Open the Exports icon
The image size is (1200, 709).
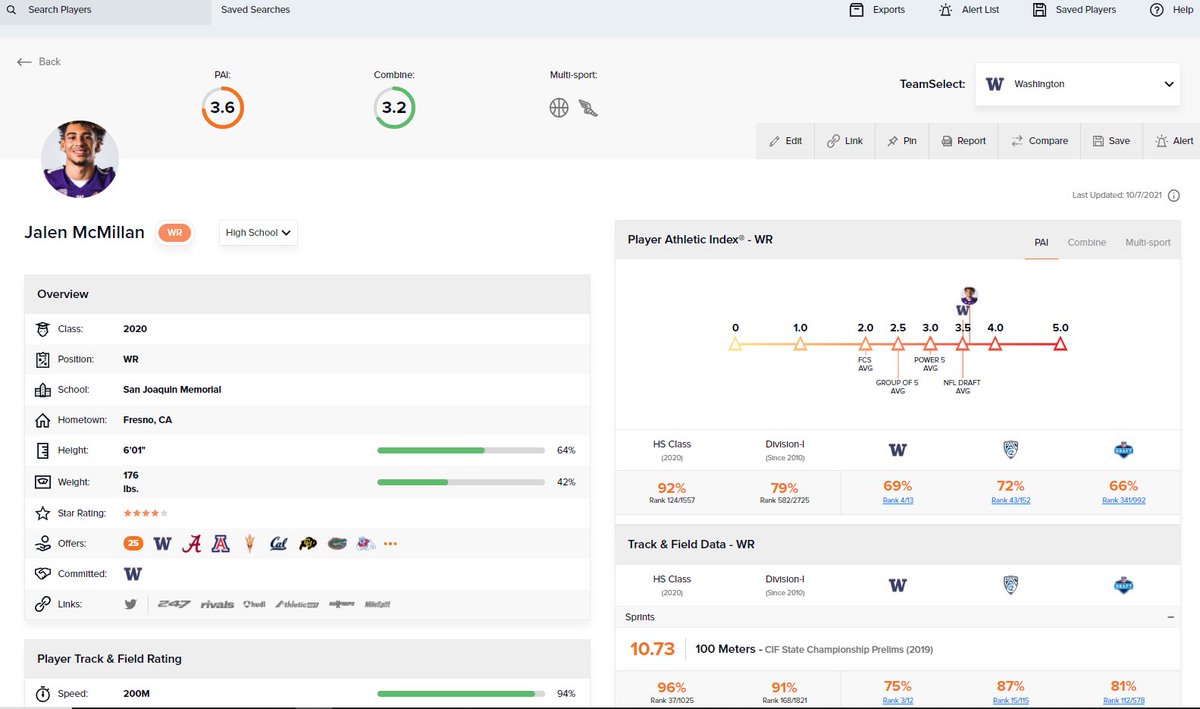tap(856, 10)
